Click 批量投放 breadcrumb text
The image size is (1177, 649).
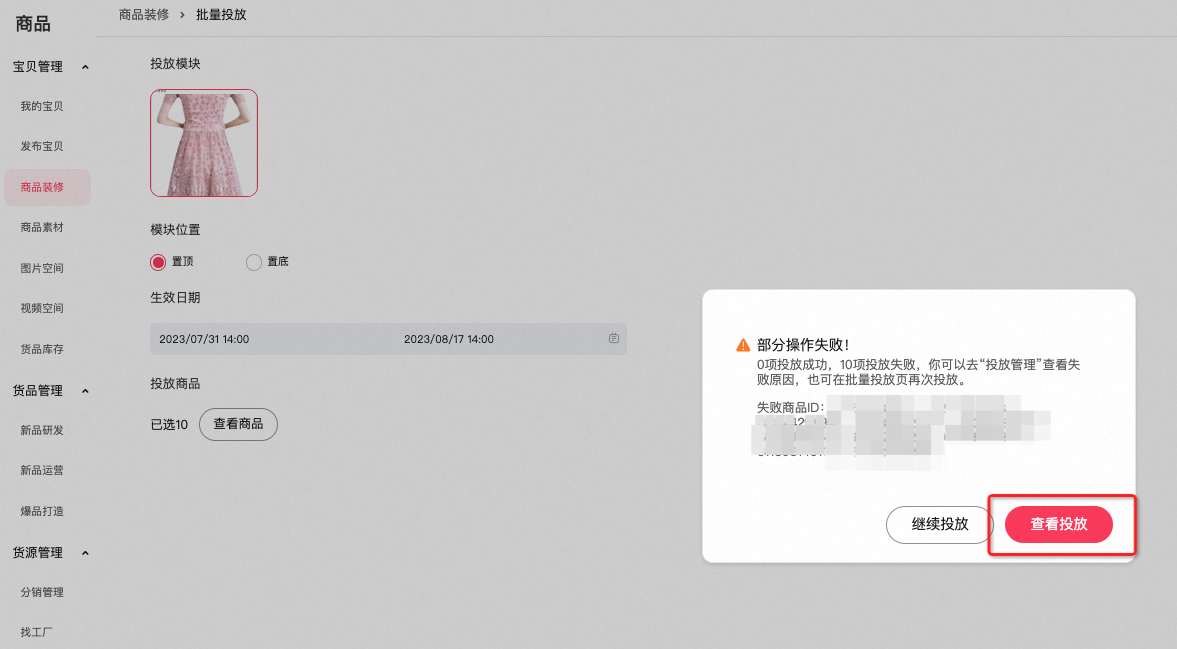click(x=221, y=14)
